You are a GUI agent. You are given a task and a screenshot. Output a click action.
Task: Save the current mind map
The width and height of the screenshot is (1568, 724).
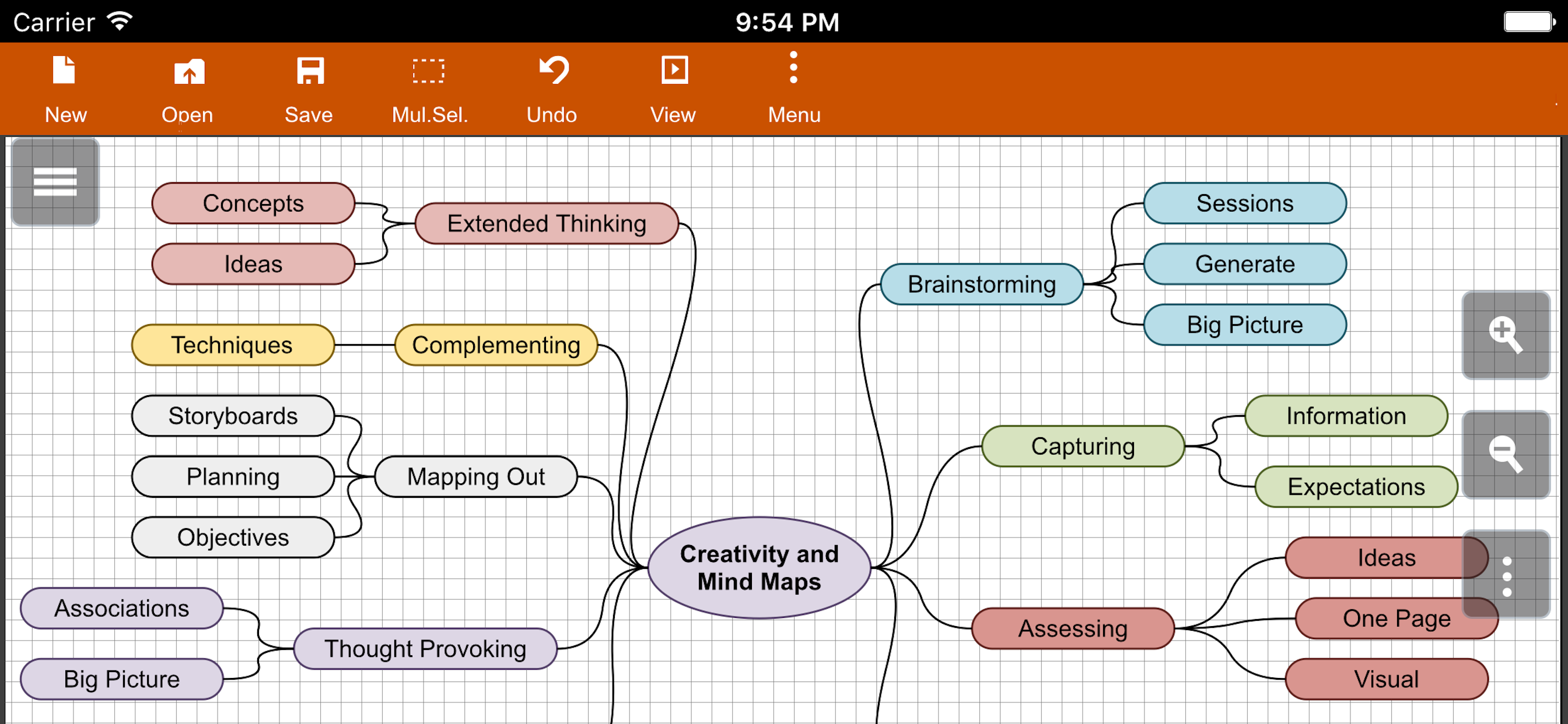[x=309, y=87]
